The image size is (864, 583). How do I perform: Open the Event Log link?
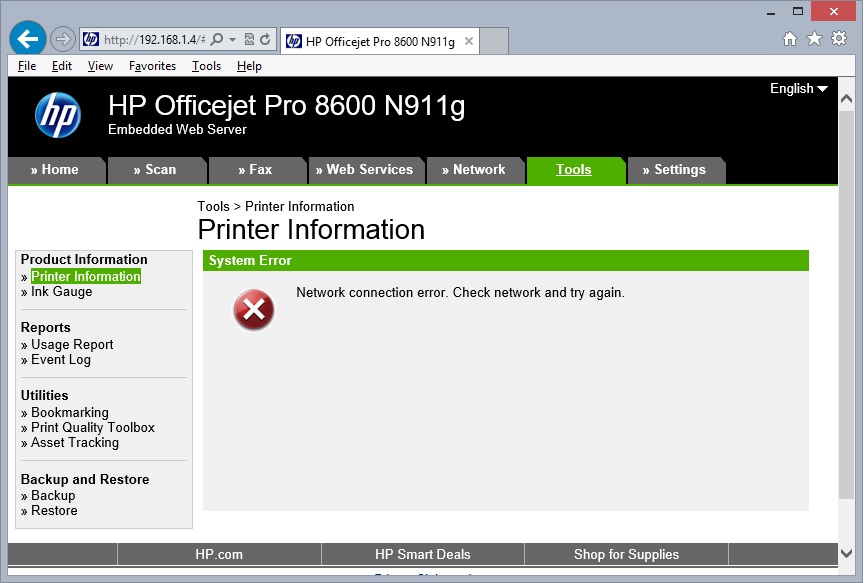61,360
